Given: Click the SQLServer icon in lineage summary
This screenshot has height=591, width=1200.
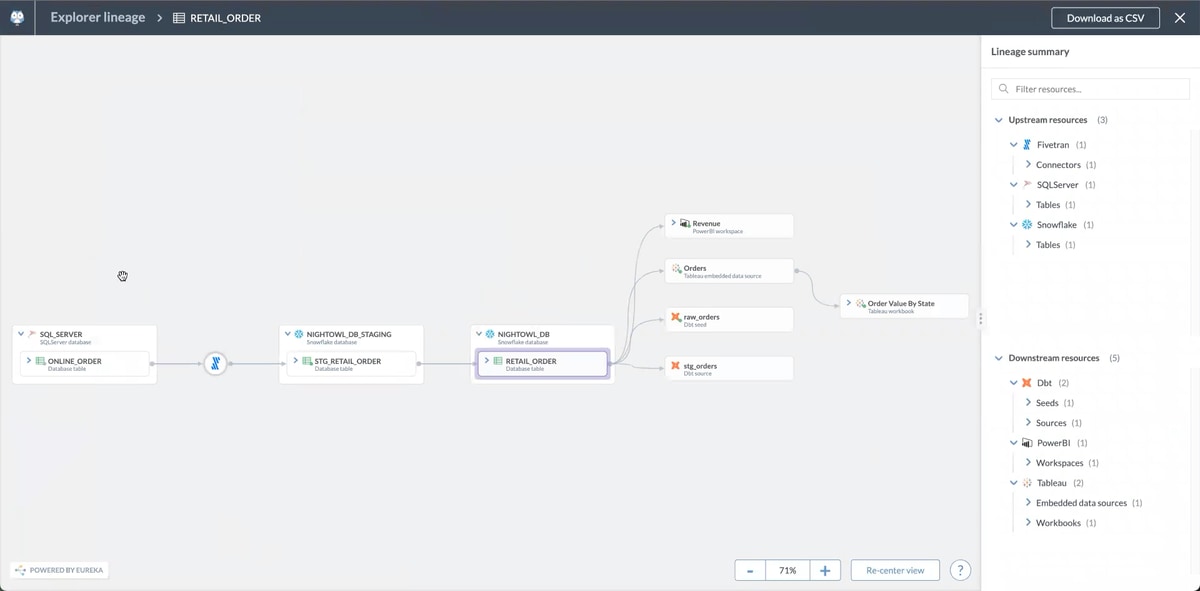Looking at the screenshot, I should pyautogui.click(x=1027, y=185).
